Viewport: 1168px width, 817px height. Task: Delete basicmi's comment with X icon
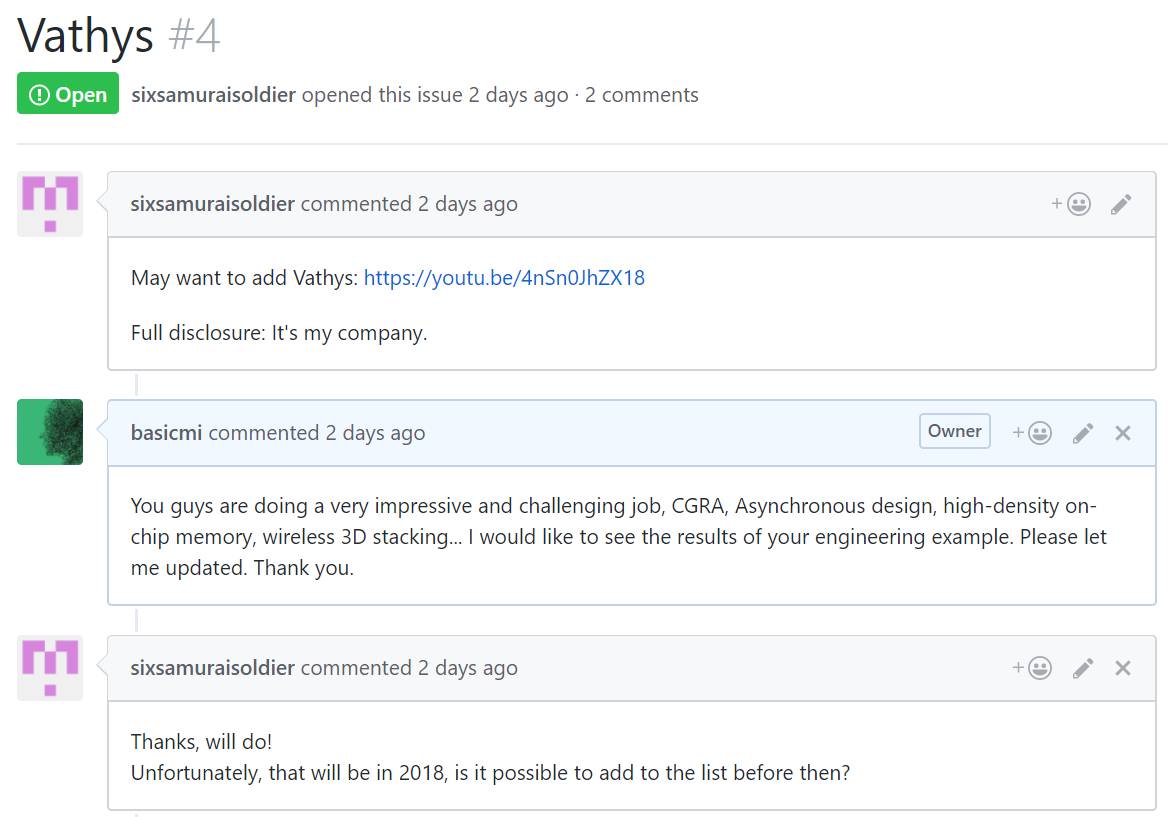[1123, 433]
